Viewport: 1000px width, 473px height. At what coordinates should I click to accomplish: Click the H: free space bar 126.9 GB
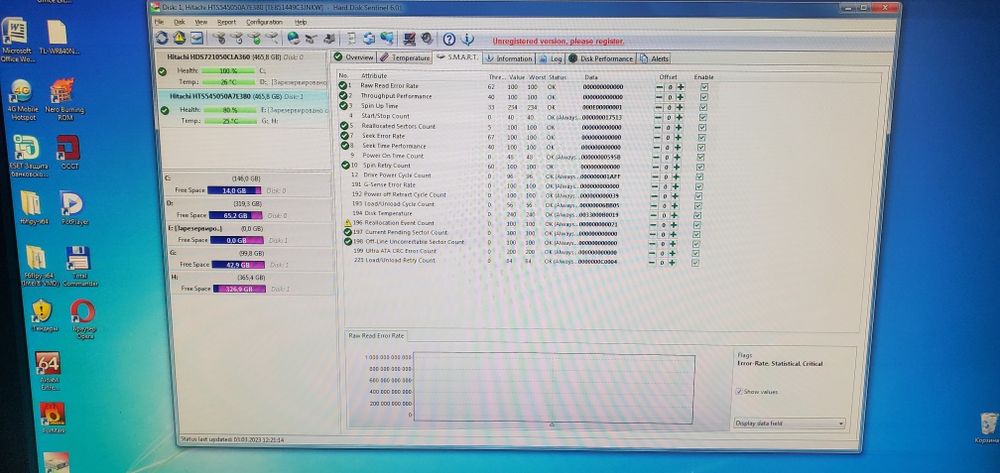[237, 289]
